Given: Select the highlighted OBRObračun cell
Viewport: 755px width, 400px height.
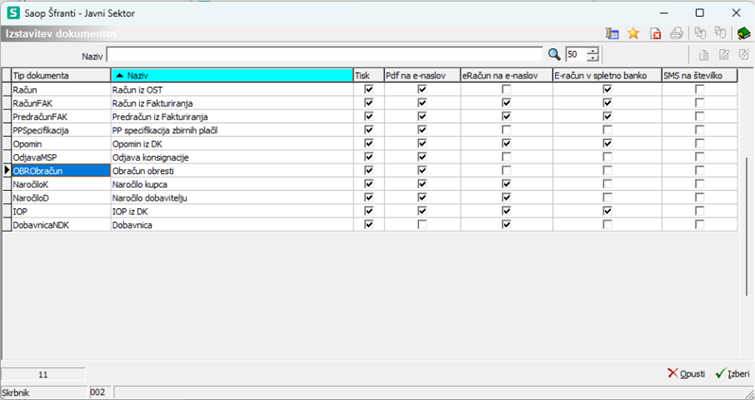Looking at the screenshot, I should pyautogui.click(x=61, y=170).
